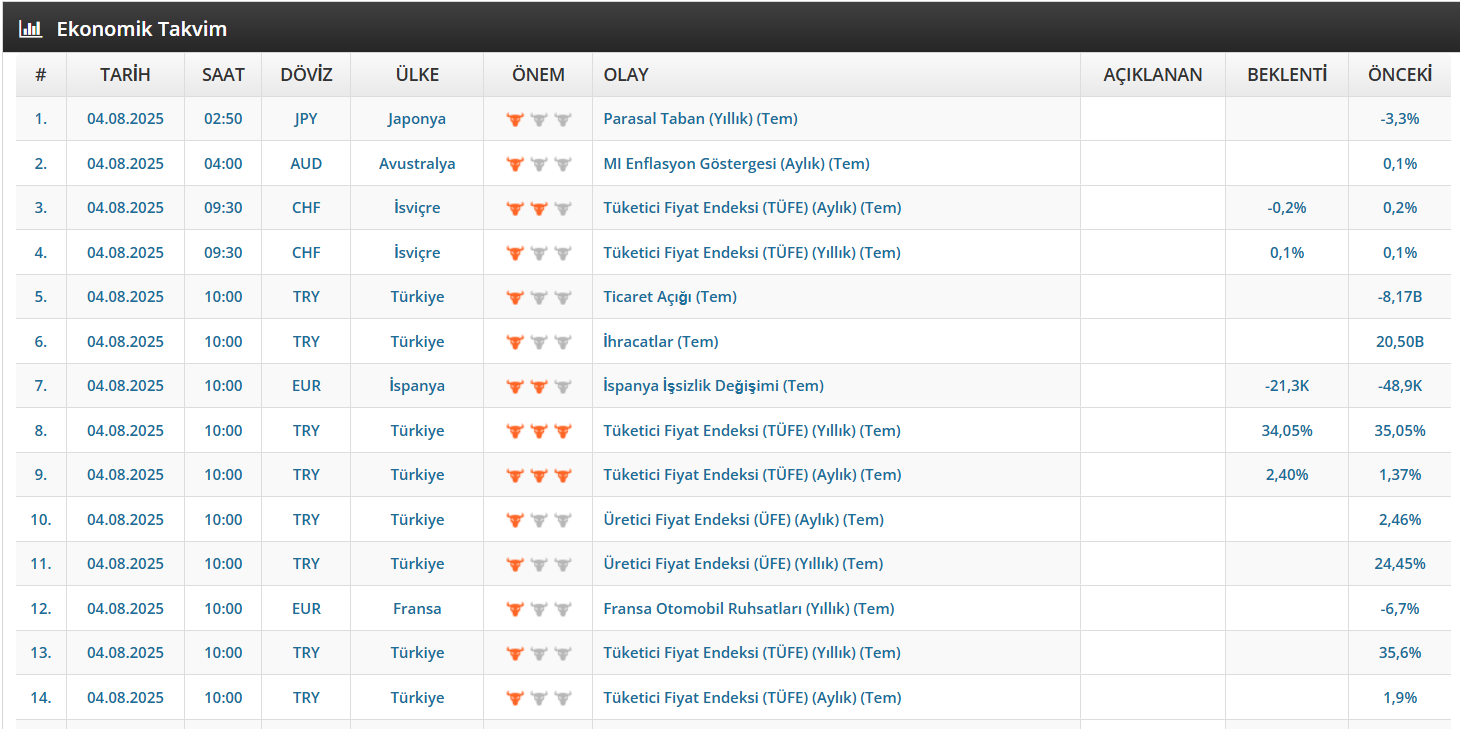1460x729 pixels.
Task: Click the 04:00 time cell
Action: [223, 164]
